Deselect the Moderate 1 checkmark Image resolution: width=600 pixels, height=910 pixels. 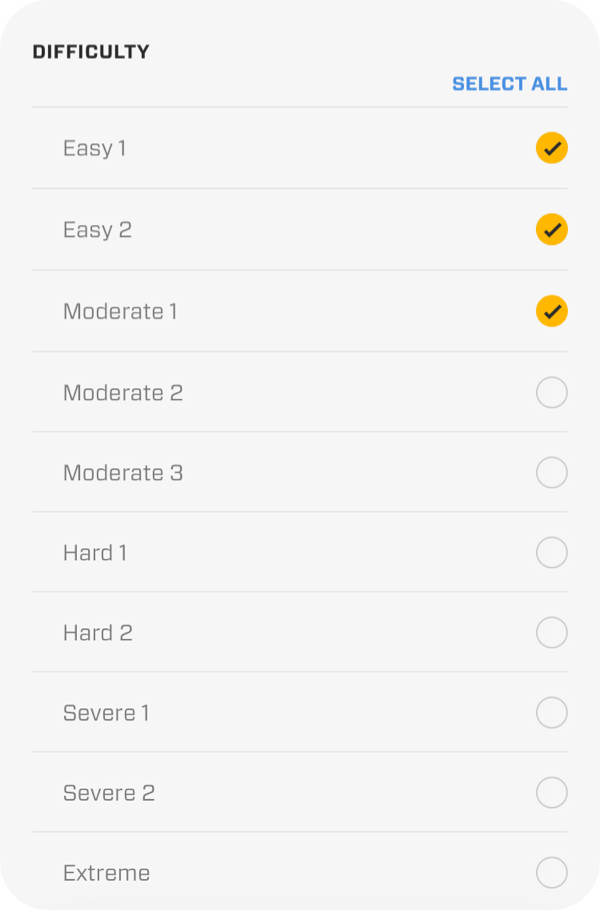(551, 311)
